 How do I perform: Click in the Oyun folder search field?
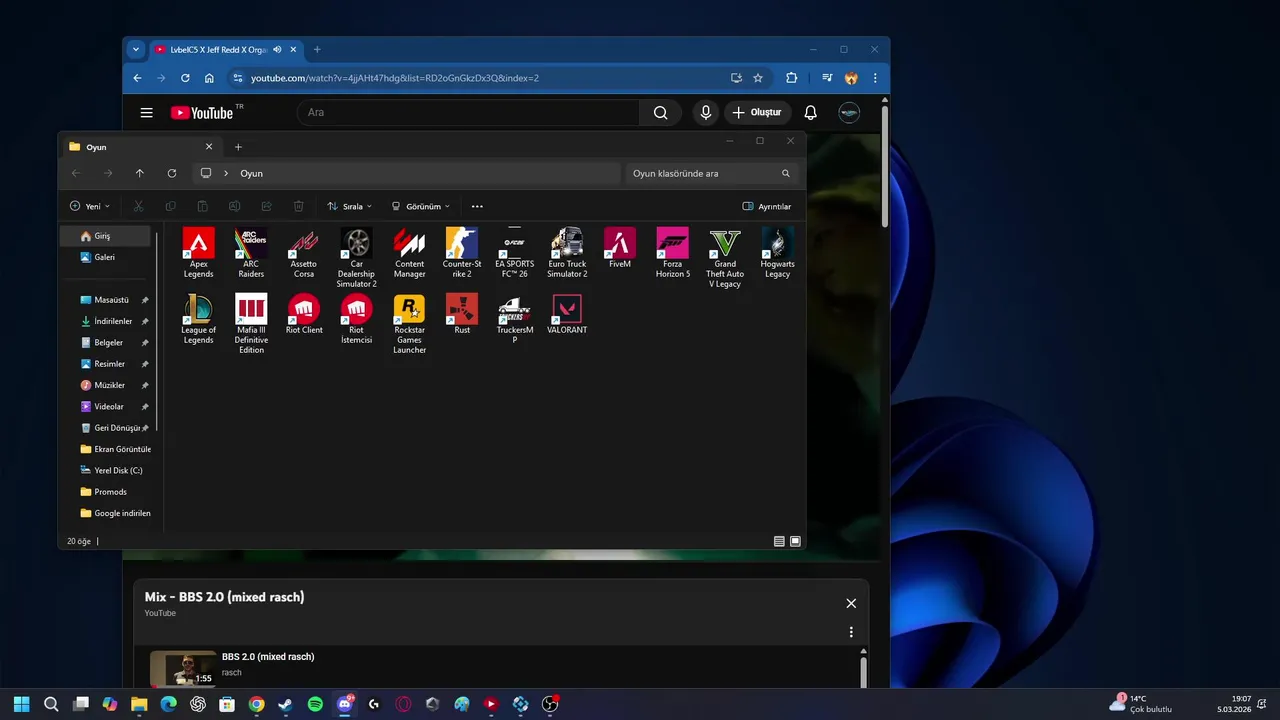point(712,173)
